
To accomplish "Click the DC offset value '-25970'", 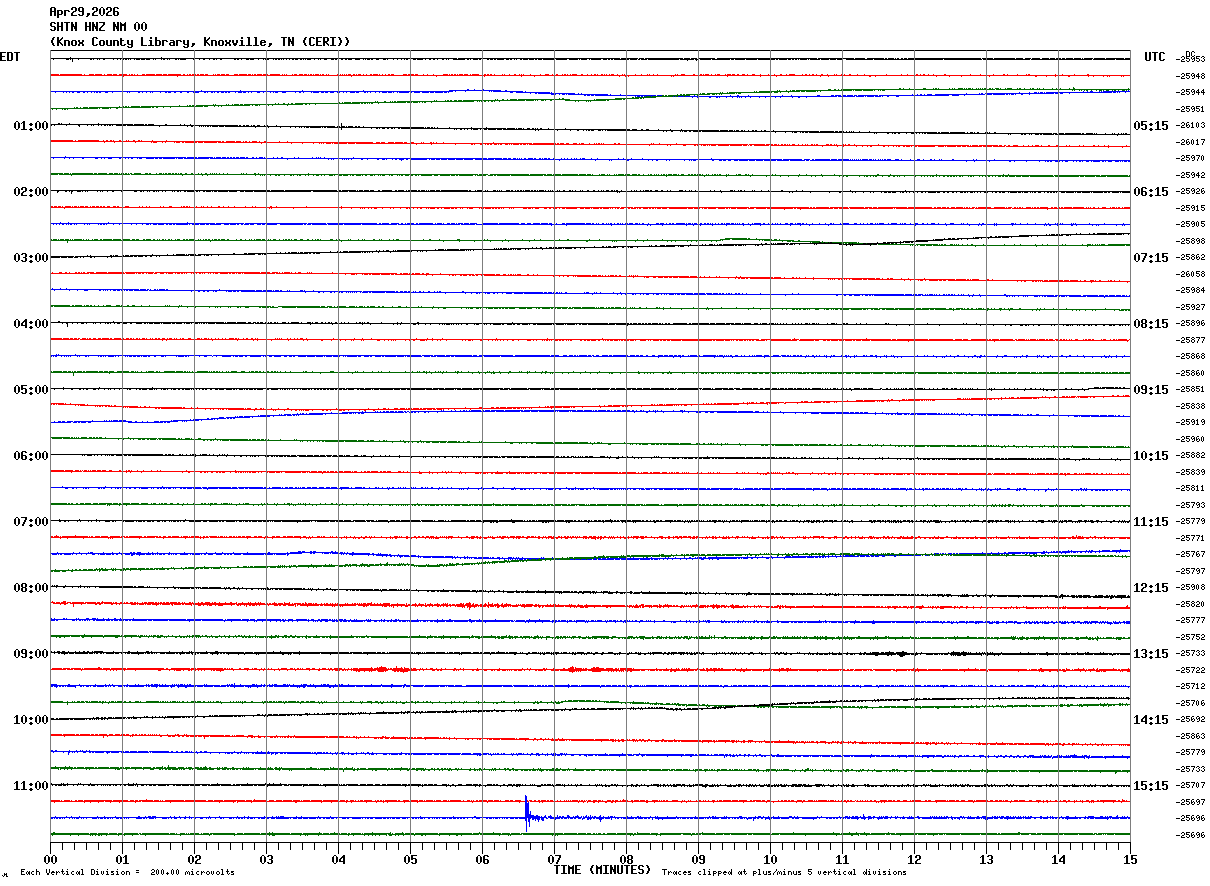I will pos(1191,158).
